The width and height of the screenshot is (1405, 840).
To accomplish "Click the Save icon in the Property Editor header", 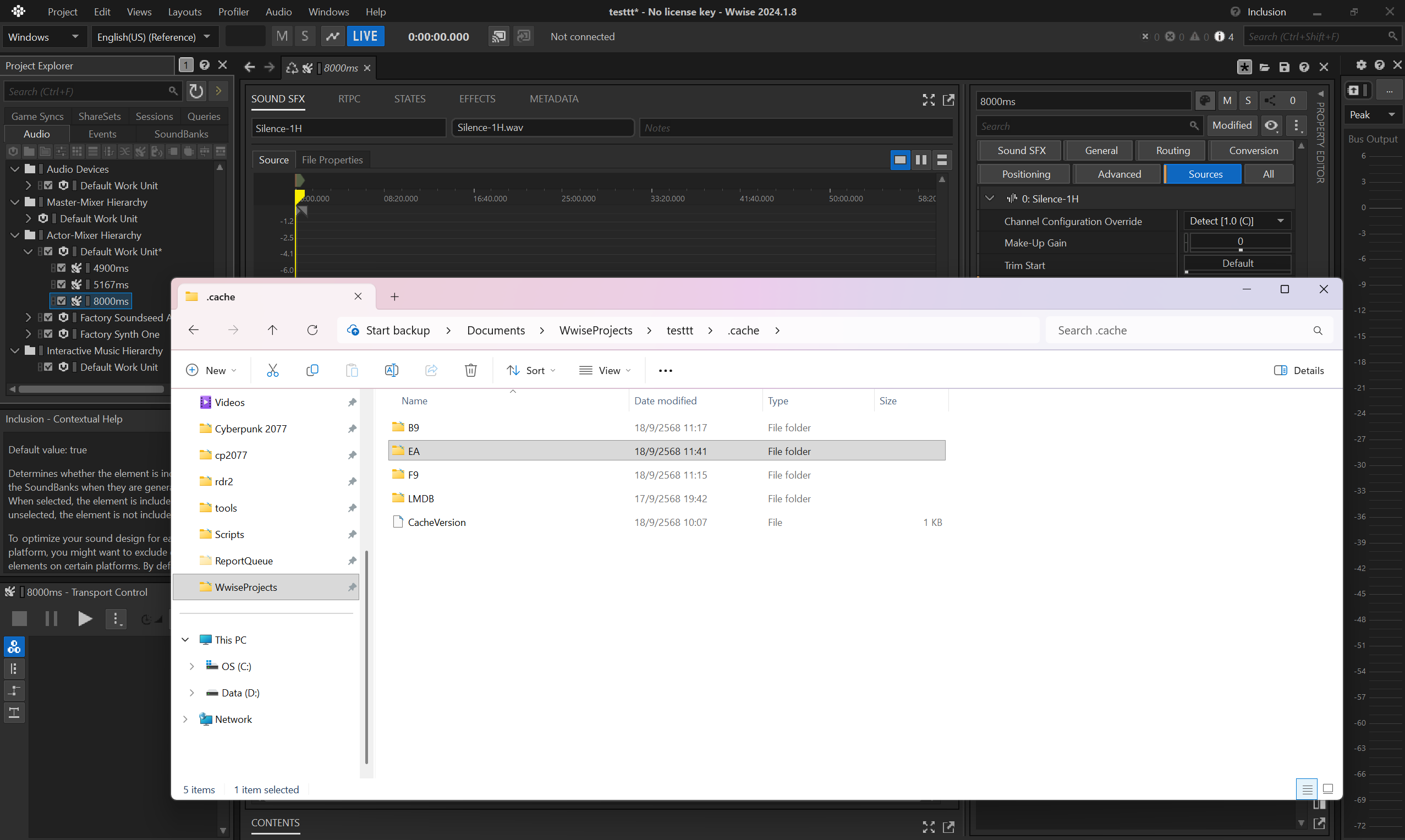I will click(x=1284, y=67).
